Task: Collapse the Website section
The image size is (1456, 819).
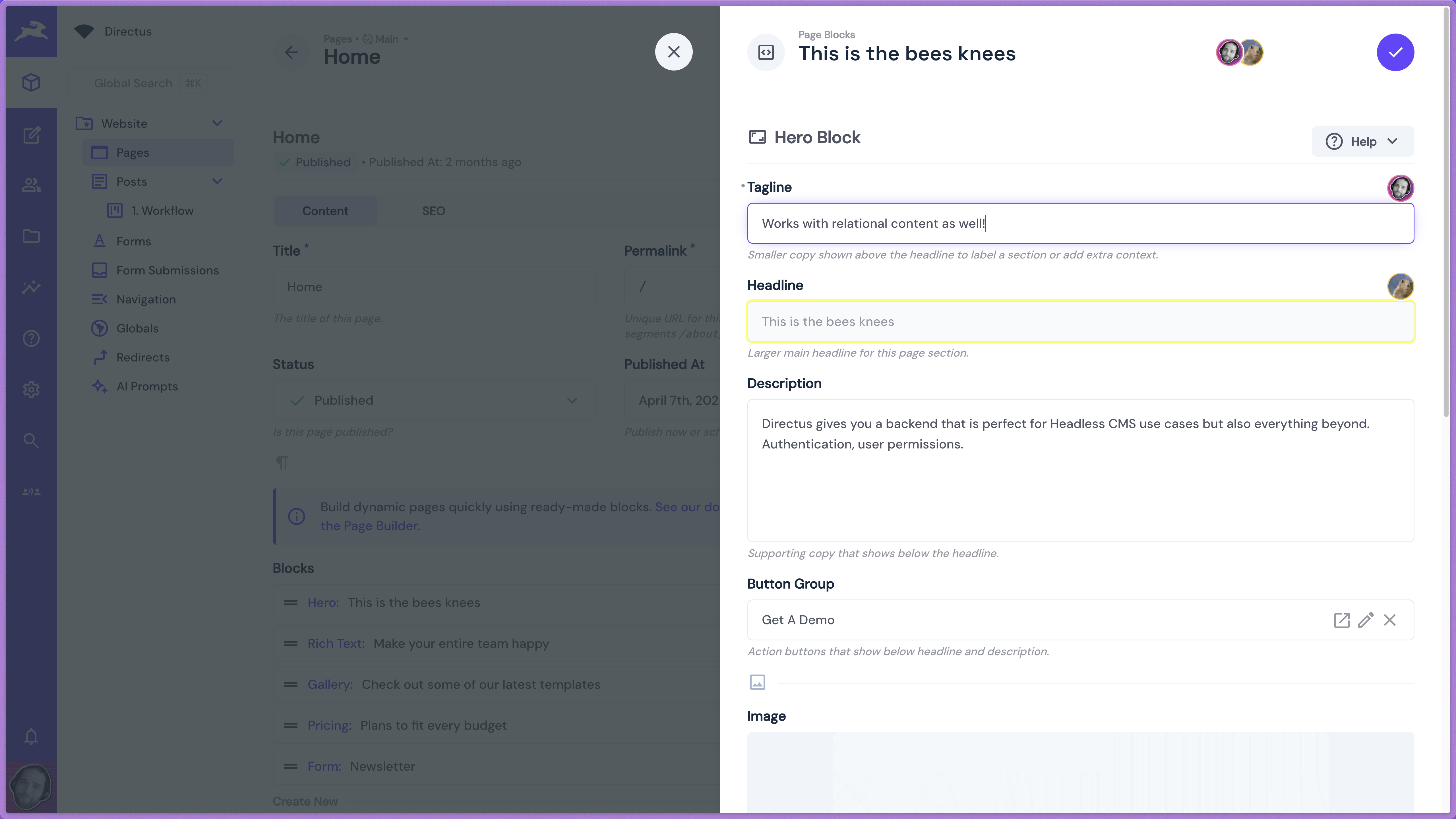Action: click(x=217, y=123)
